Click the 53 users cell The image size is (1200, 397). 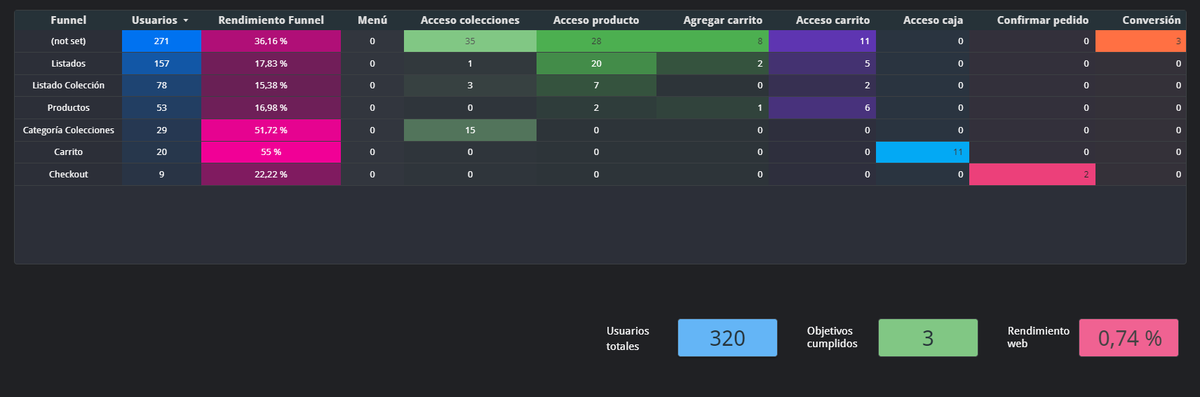[162, 107]
